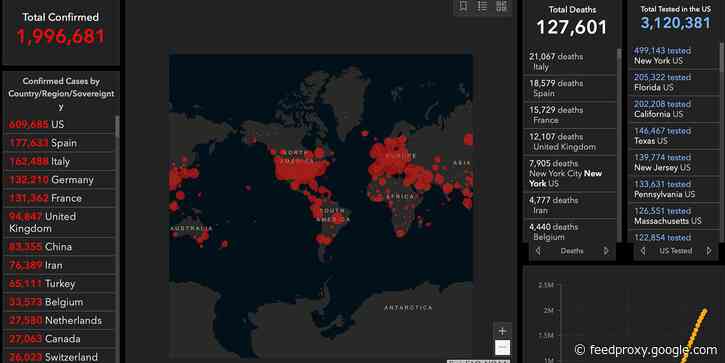Click the Total Deaths 127,601 figure

(572, 27)
